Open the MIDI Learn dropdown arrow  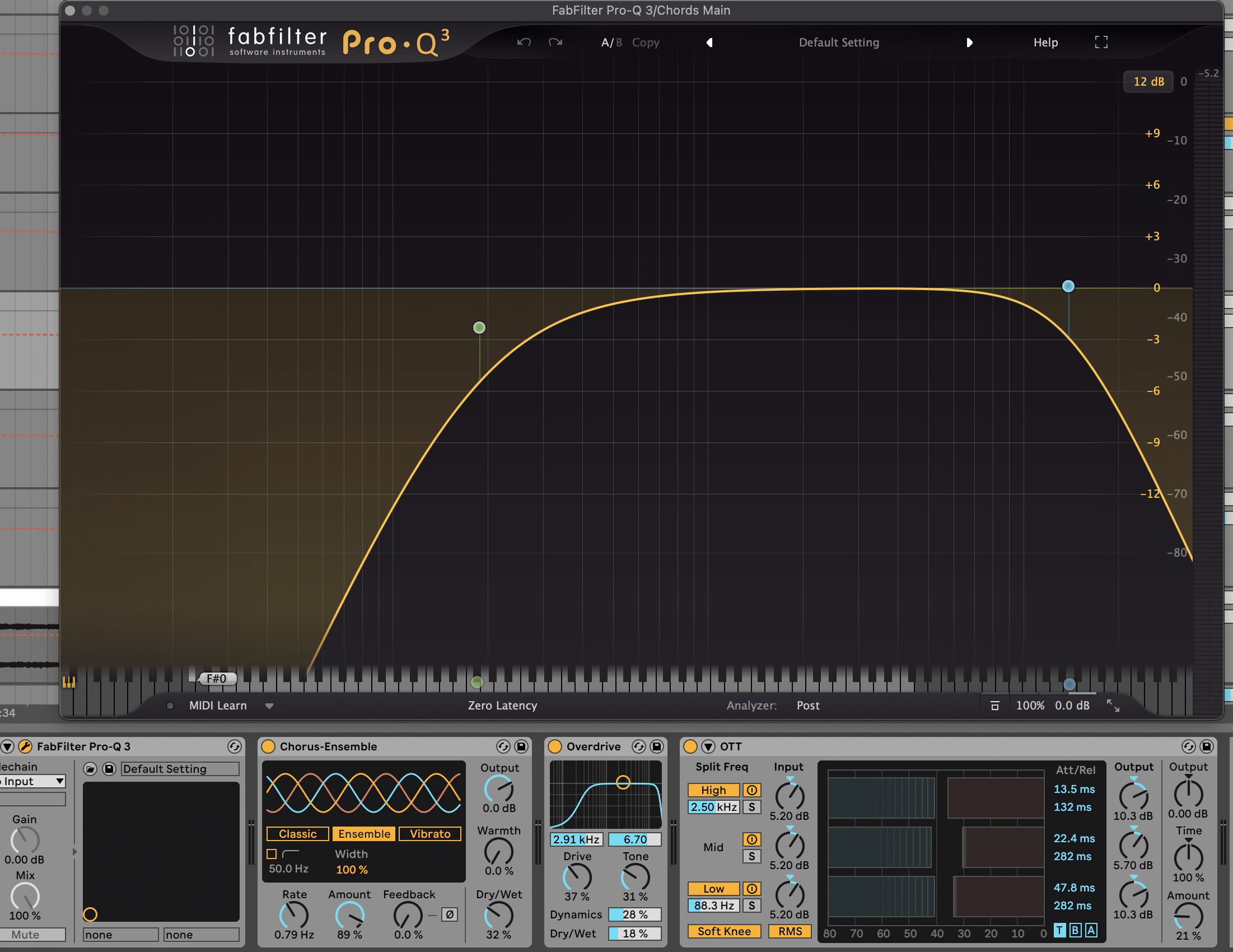click(x=269, y=706)
